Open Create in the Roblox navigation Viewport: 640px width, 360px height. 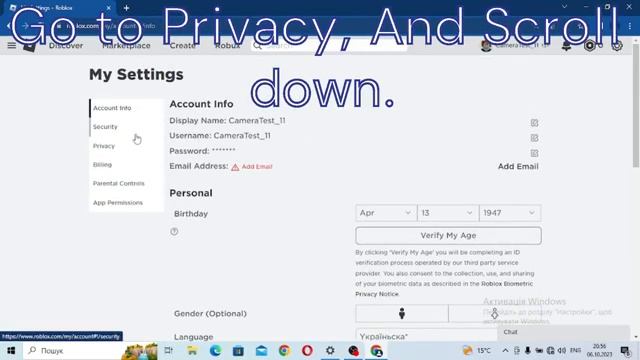coord(182,46)
